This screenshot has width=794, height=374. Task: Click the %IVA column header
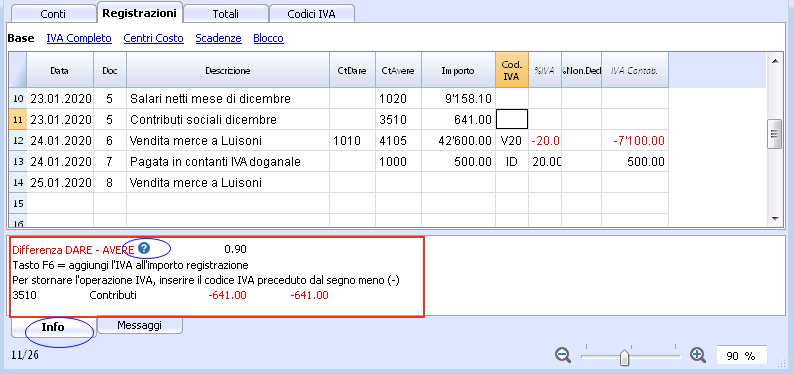tap(545, 70)
